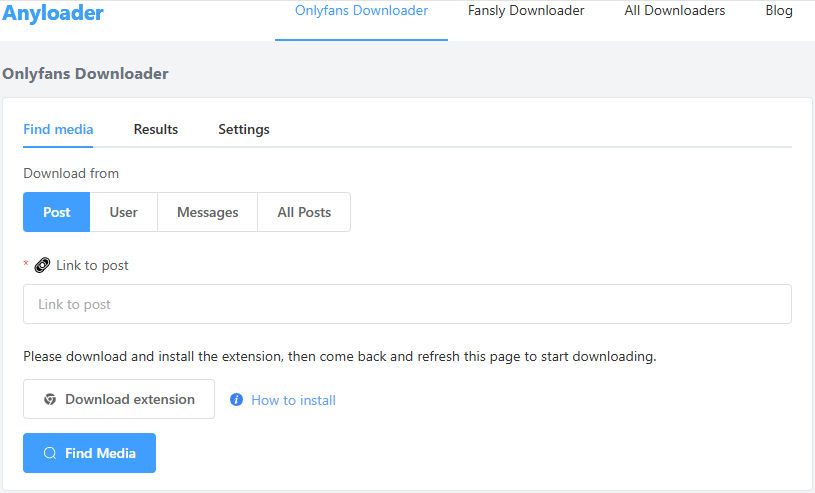Click the Download extension button
Image resolution: width=815 pixels, height=493 pixels.
(x=119, y=399)
